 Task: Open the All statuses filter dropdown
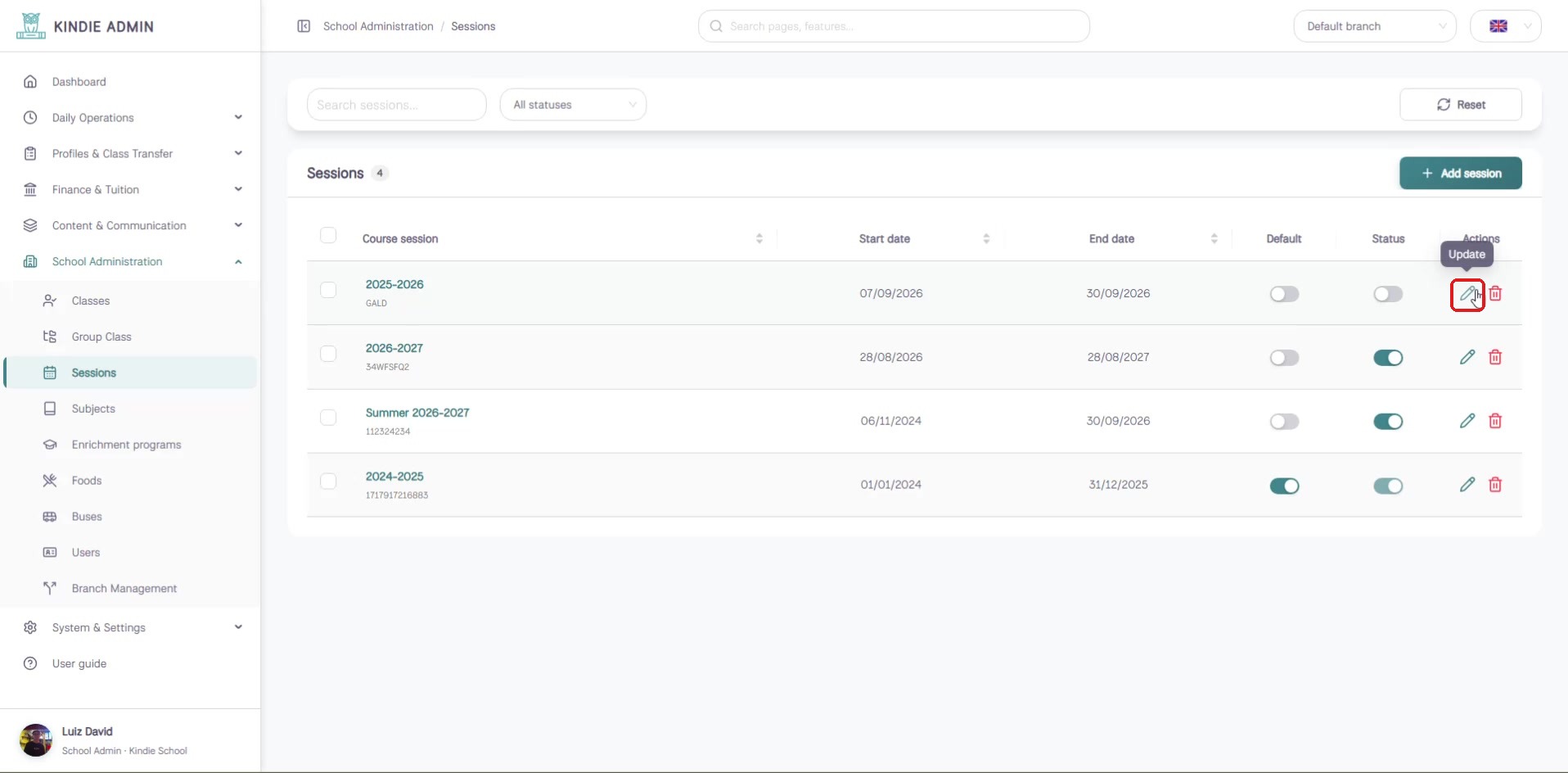[x=573, y=105]
